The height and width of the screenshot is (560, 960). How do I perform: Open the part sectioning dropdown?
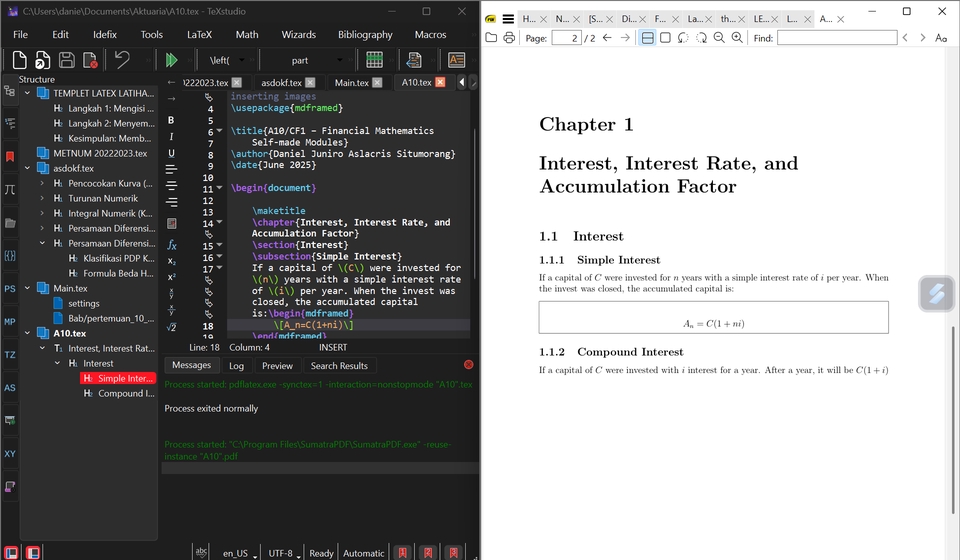340,60
